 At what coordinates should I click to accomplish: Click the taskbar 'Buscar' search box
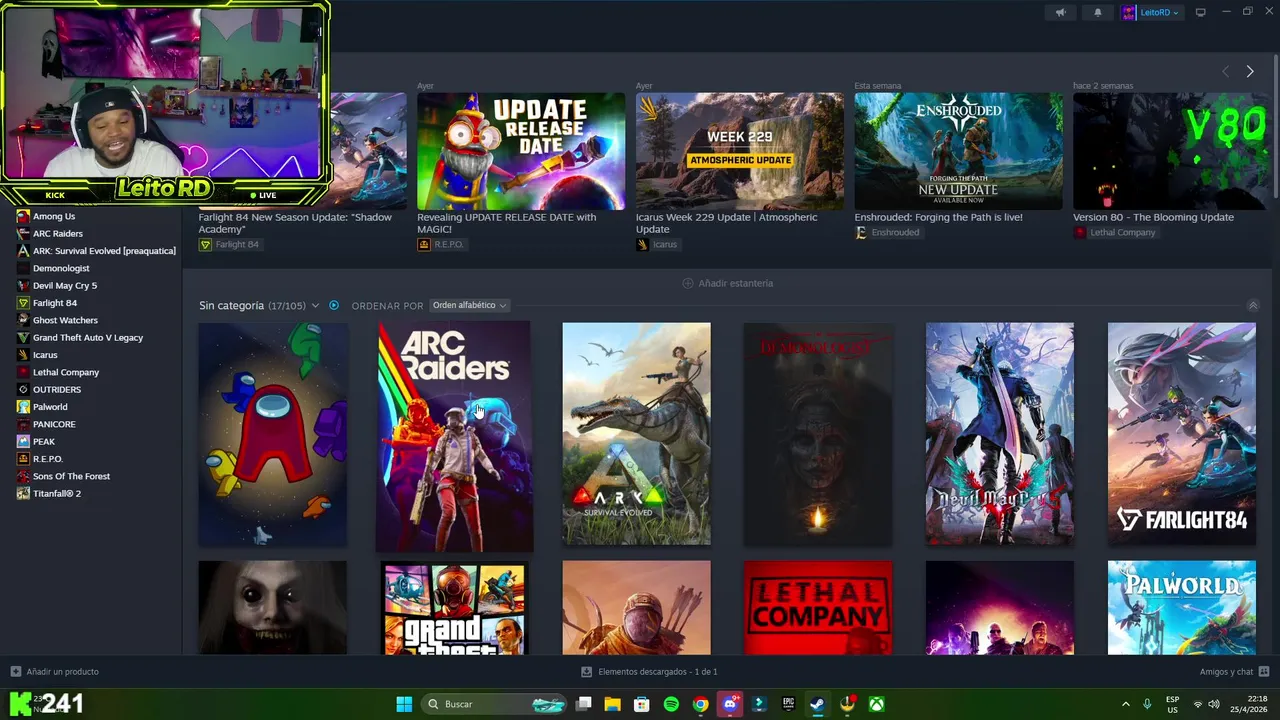(x=496, y=704)
